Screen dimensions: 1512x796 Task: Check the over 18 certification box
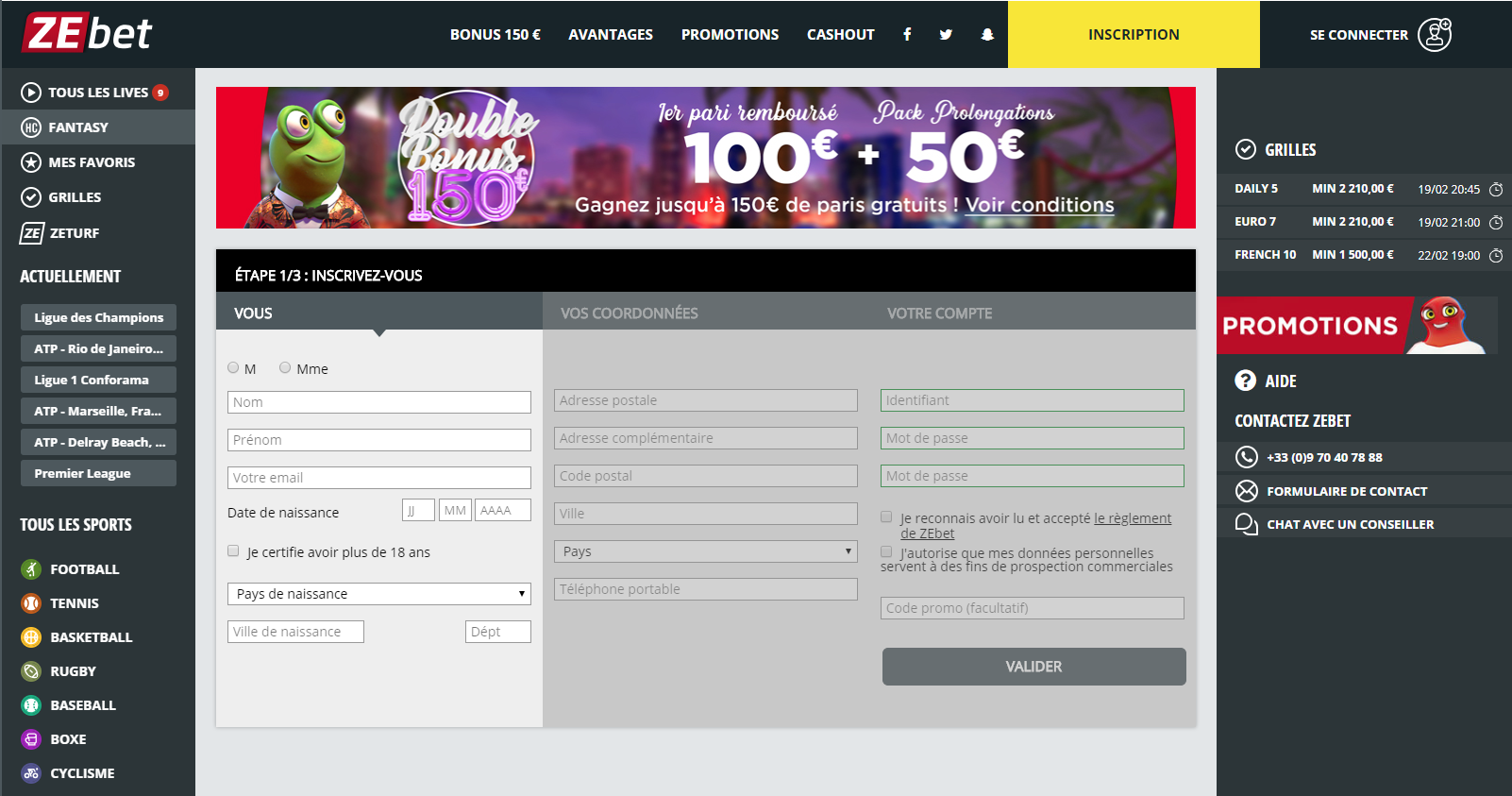(233, 551)
